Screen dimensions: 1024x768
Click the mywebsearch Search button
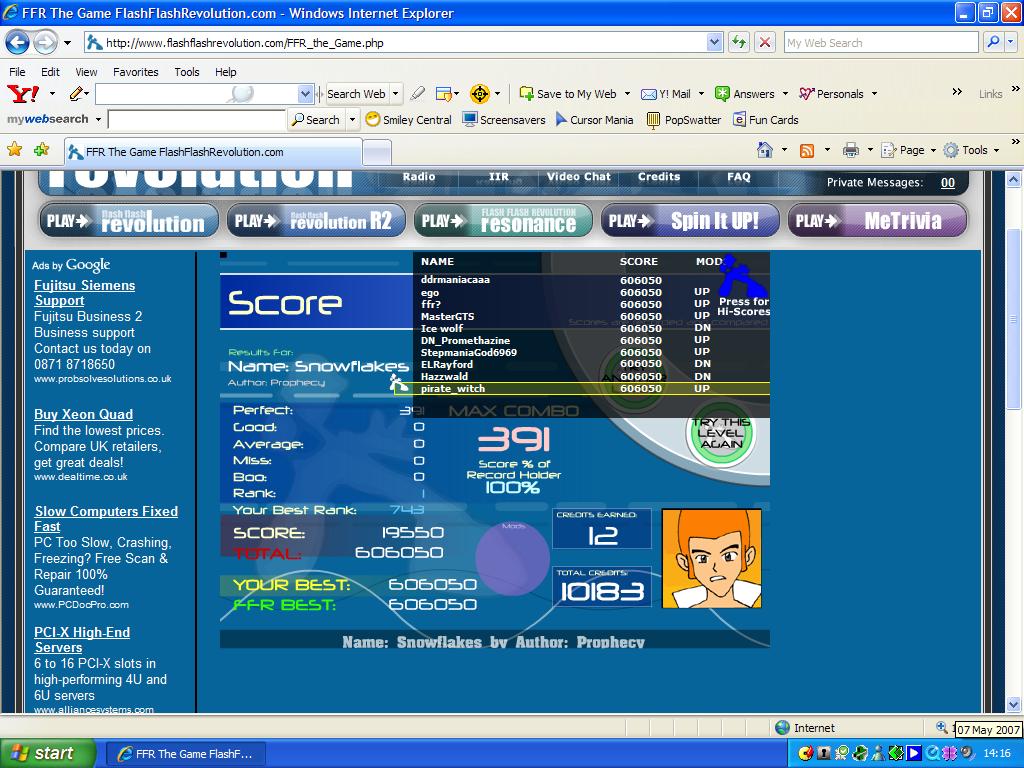(316, 120)
